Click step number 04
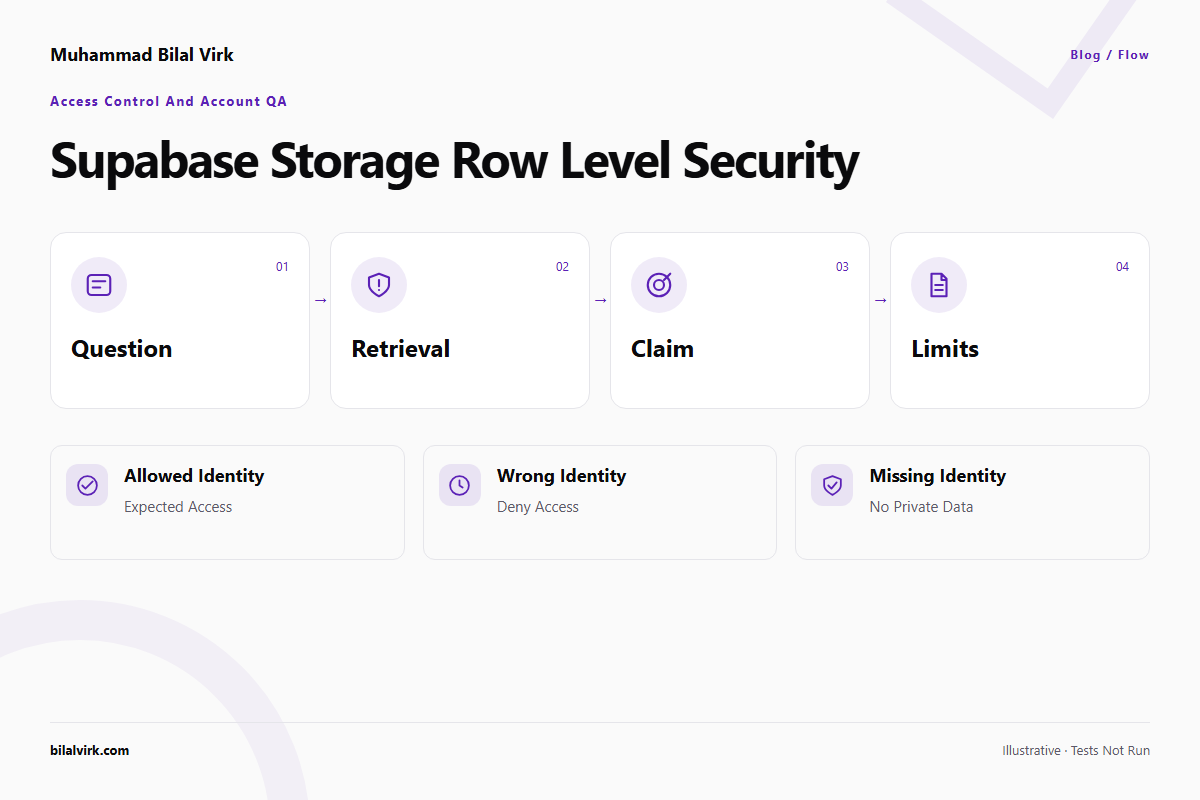The height and width of the screenshot is (800, 1200). pyautogui.click(x=1122, y=267)
